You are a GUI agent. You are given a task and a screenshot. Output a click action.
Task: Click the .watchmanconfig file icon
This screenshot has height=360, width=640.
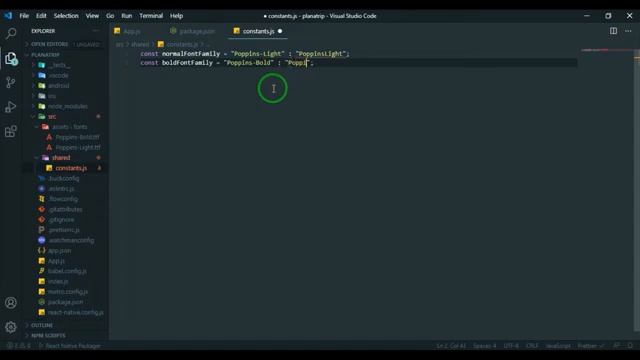point(42,240)
